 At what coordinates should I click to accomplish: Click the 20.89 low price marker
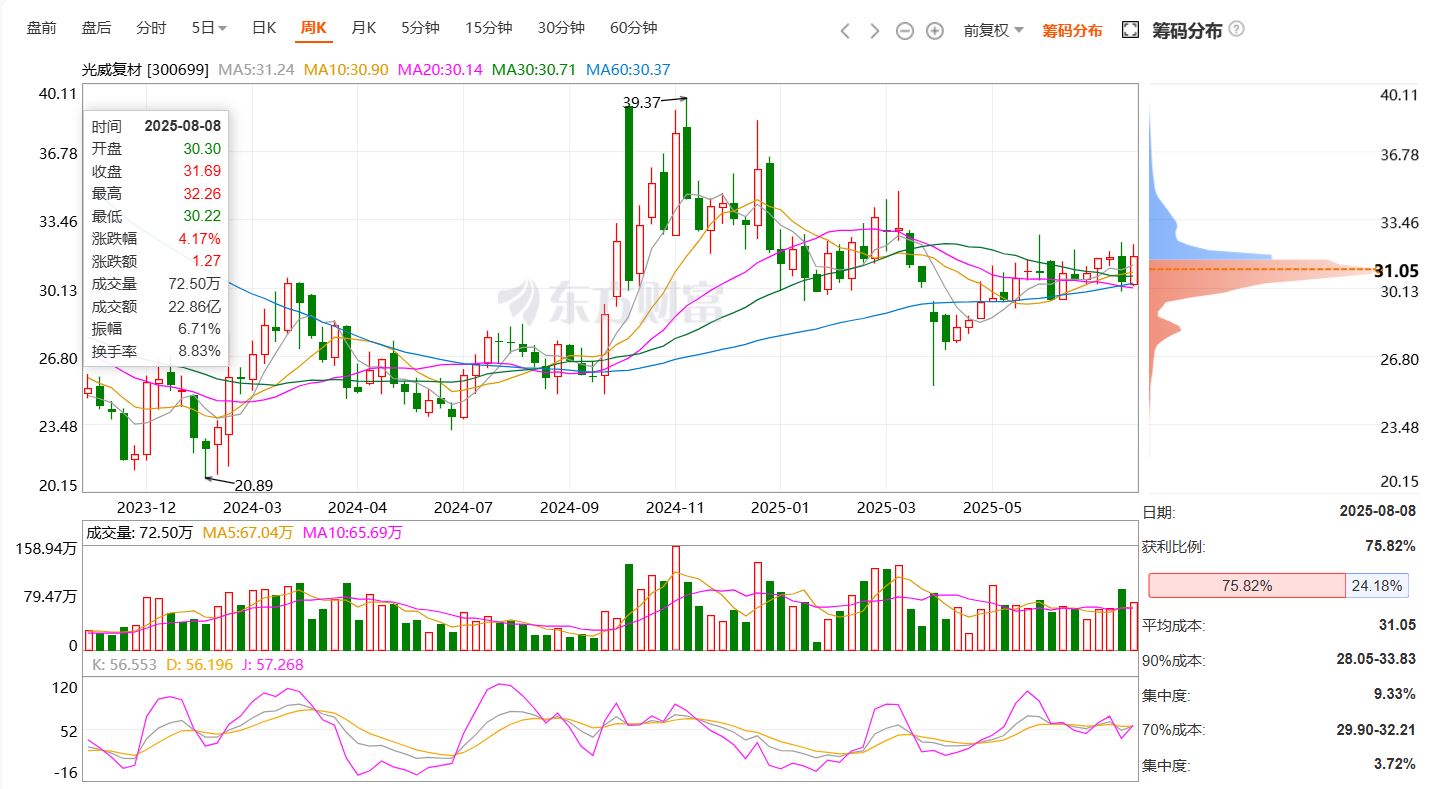(253, 485)
